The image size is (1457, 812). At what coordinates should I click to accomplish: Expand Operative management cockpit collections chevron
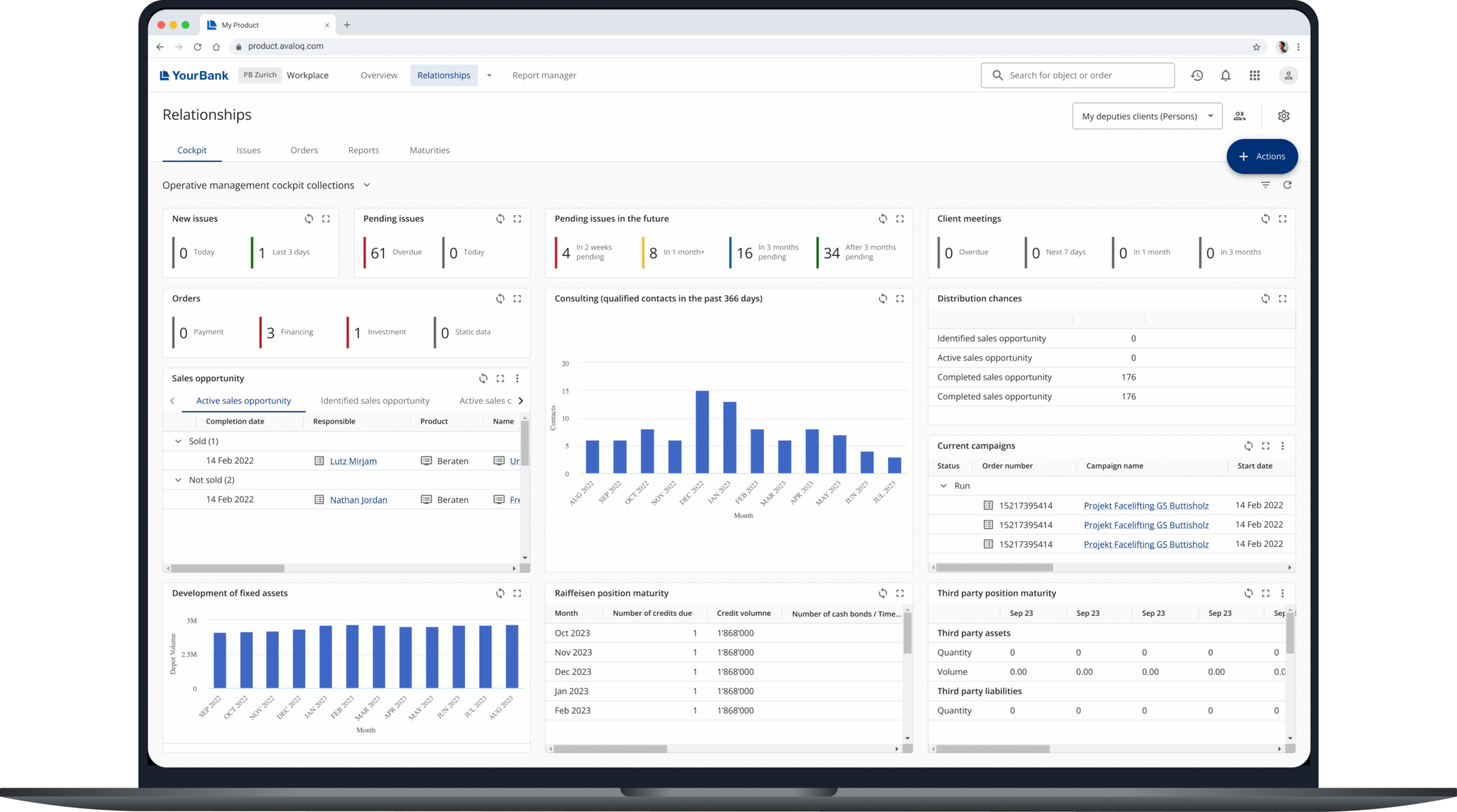(367, 185)
